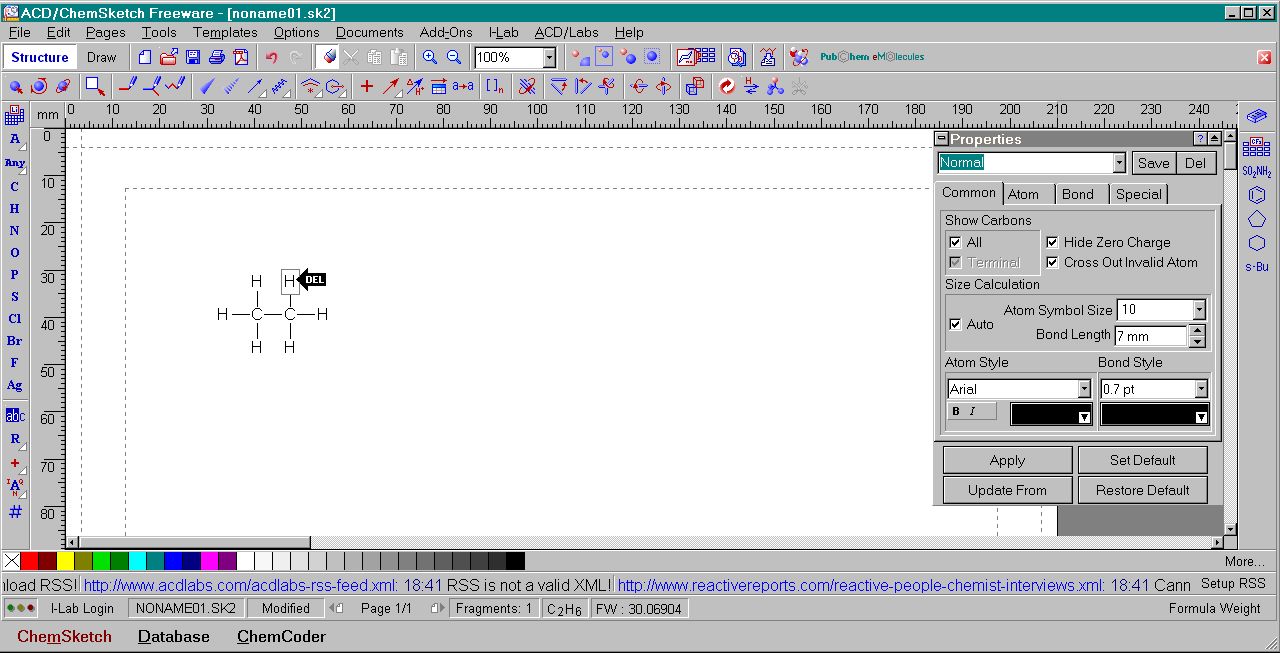Open the Arial font dropdown
This screenshot has height=653, width=1280.
[1084, 389]
